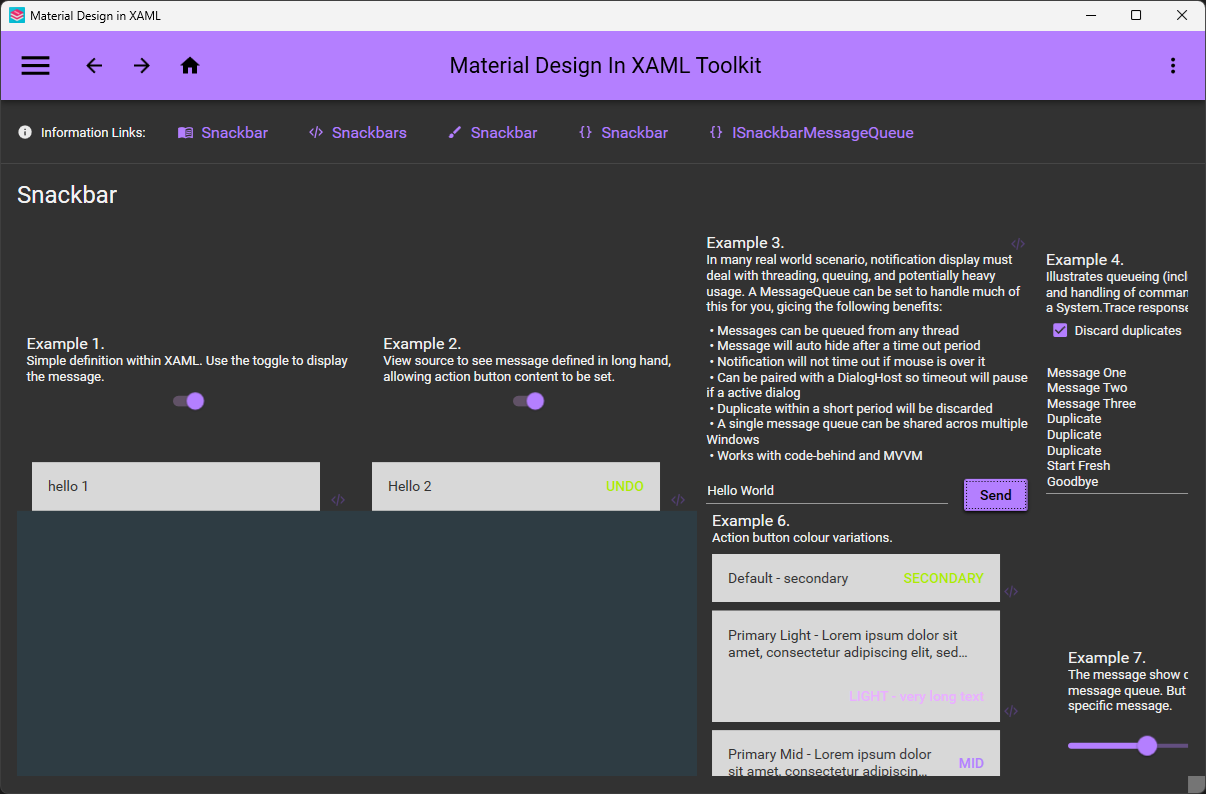Turn off the Example 1 toggle switch
1206x794 pixels.
coord(188,401)
